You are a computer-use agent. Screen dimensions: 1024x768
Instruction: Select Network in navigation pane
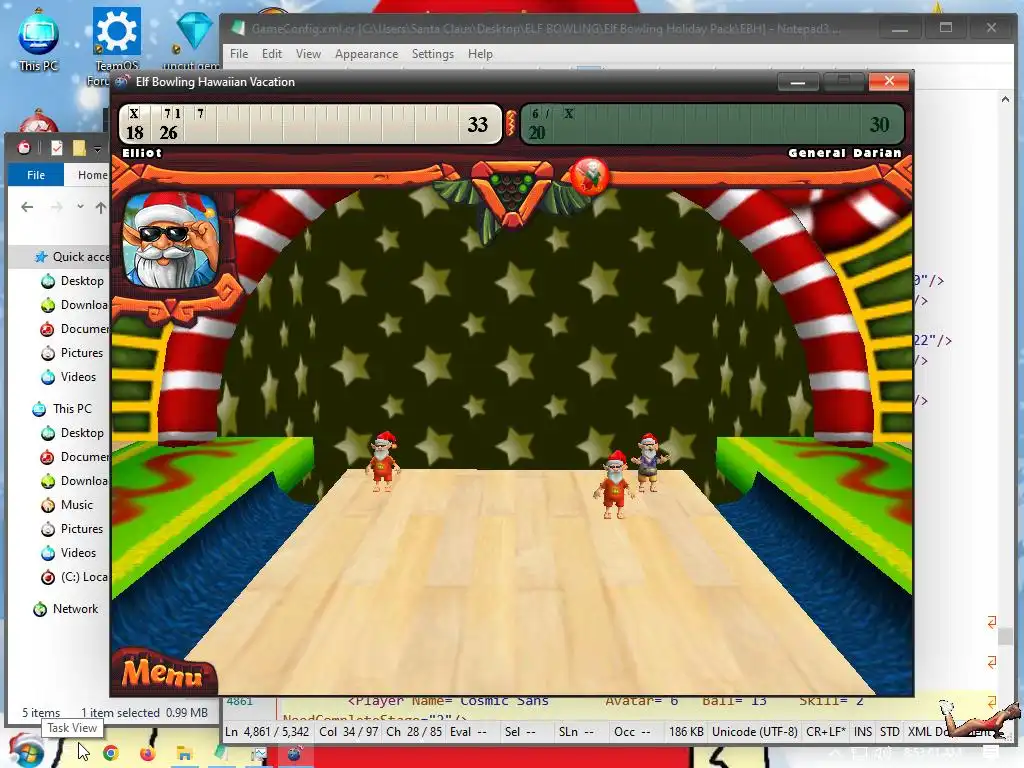click(75, 609)
